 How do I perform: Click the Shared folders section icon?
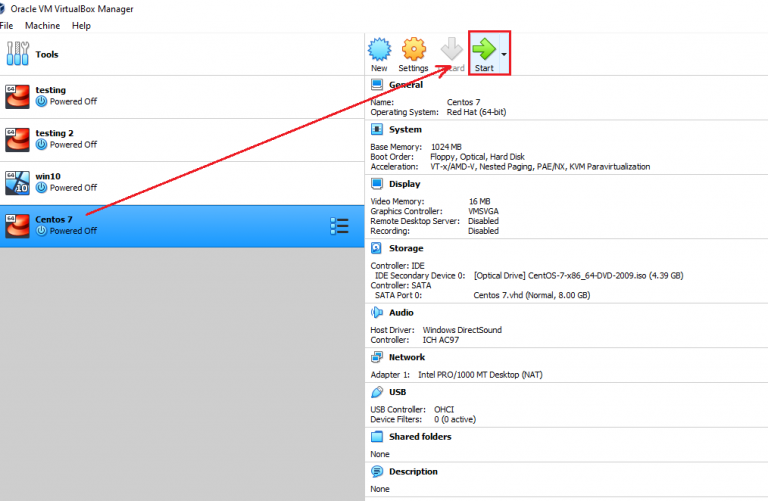tap(377, 436)
